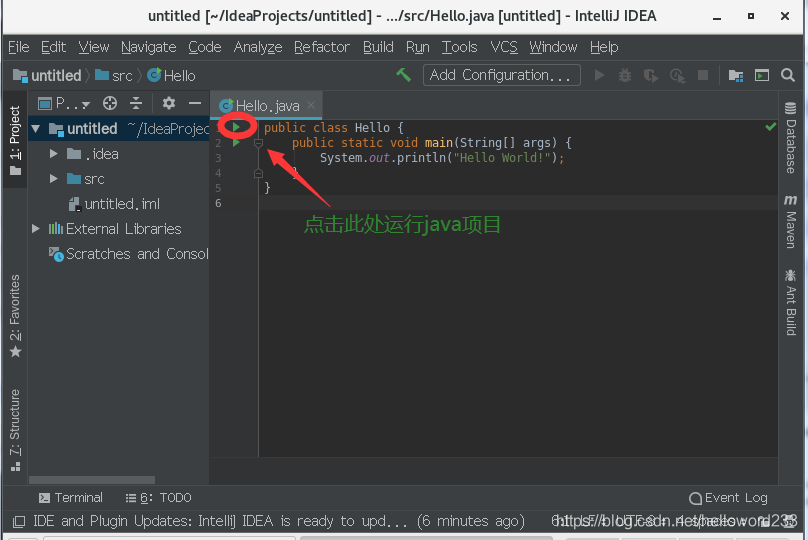Open the Build menu
The height and width of the screenshot is (540, 808).
[x=378, y=47]
